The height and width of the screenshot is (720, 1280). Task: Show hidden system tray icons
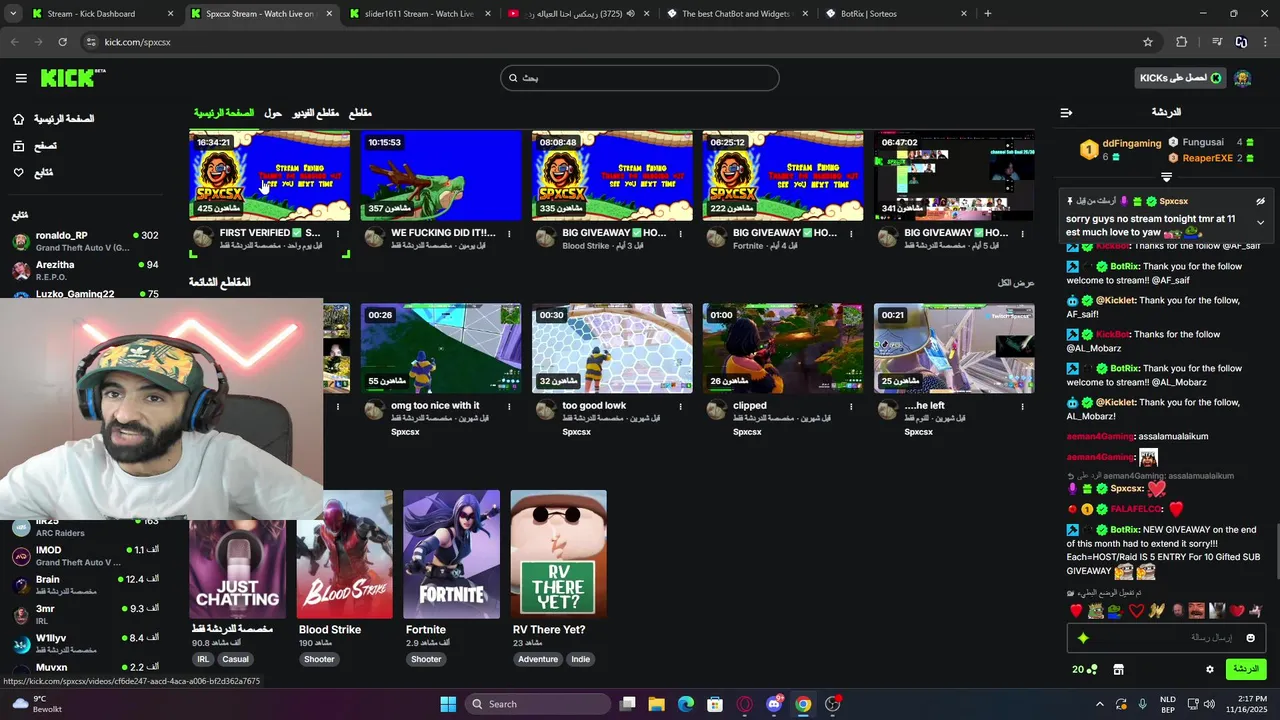[x=1100, y=704]
